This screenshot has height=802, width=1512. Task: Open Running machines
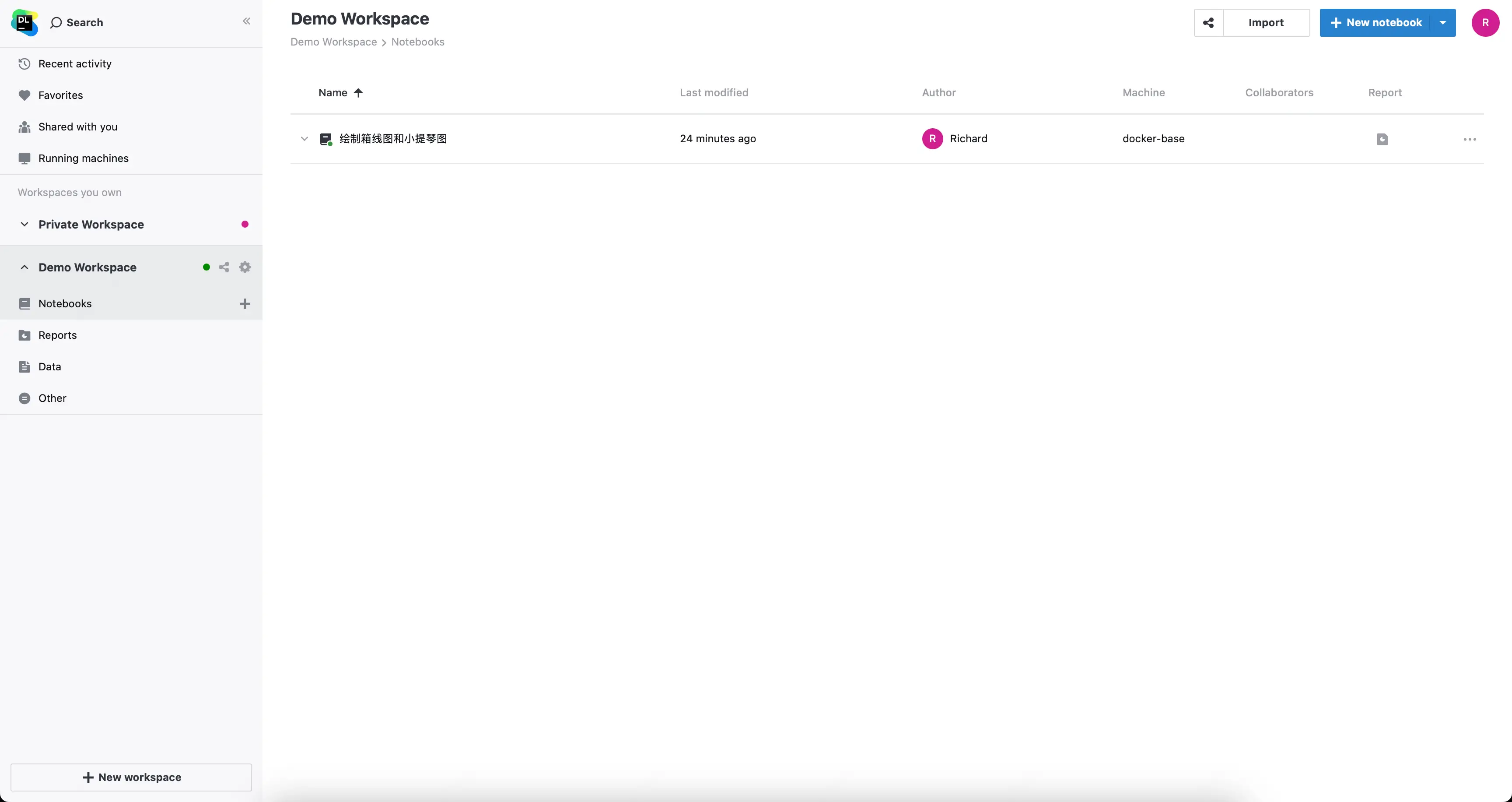[x=131, y=158]
